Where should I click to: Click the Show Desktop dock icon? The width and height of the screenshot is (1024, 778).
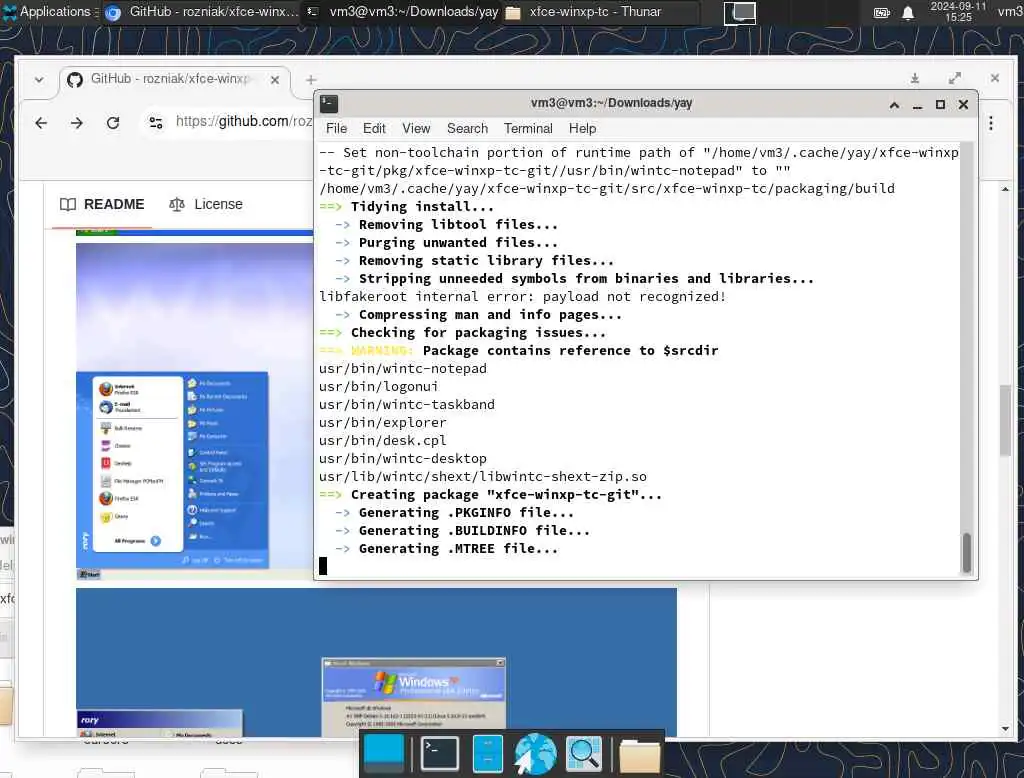pos(383,753)
